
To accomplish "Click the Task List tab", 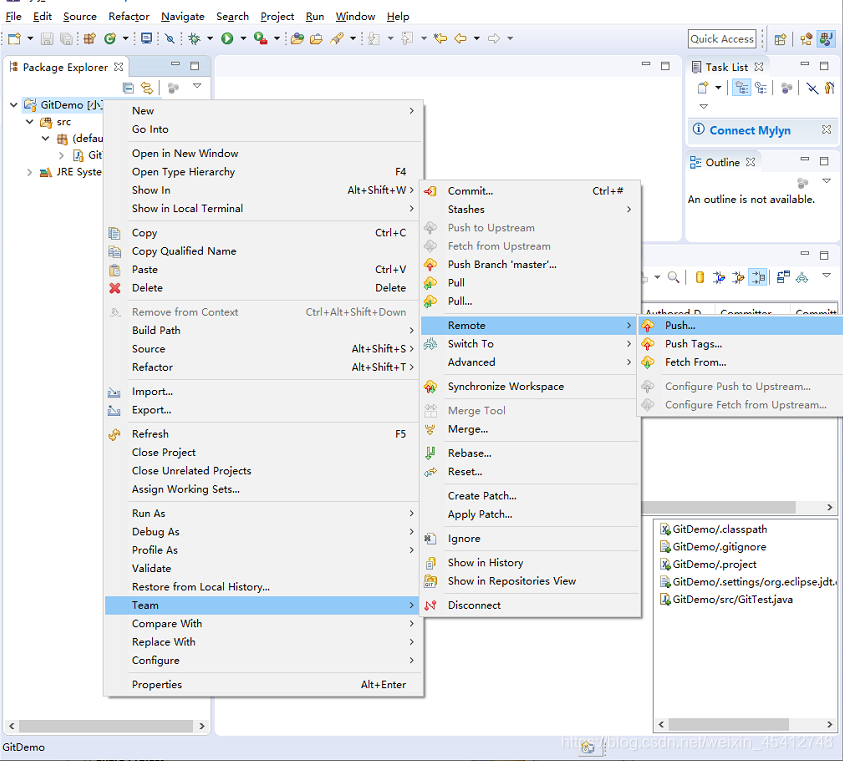I will pyautogui.click(x=726, y=67).
